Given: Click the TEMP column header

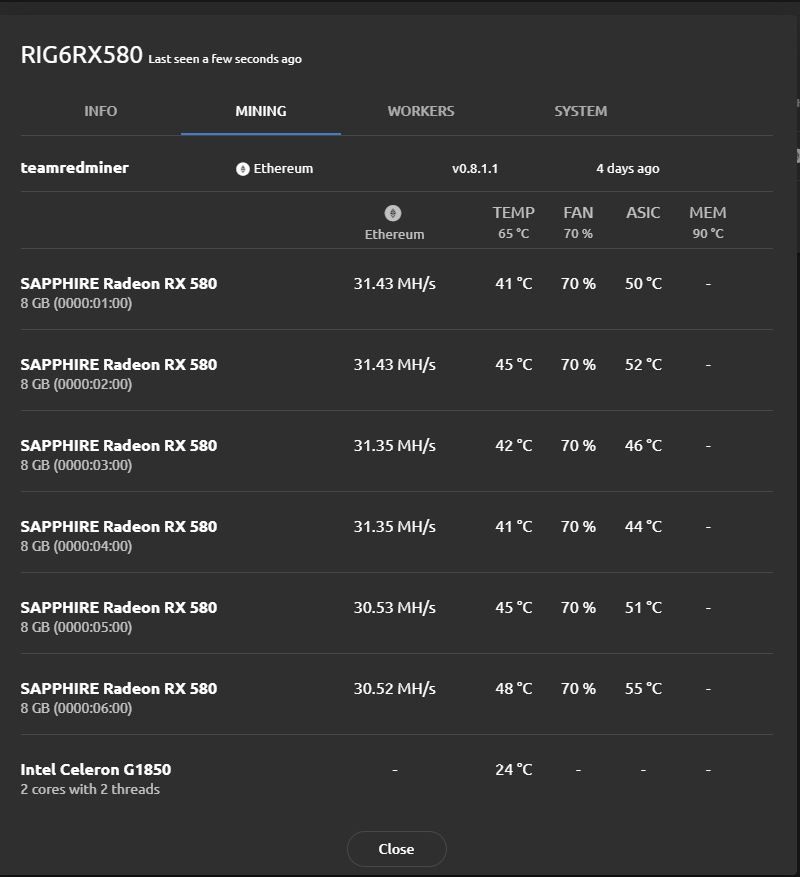Looking at the screenshot, I should [514, 213].
